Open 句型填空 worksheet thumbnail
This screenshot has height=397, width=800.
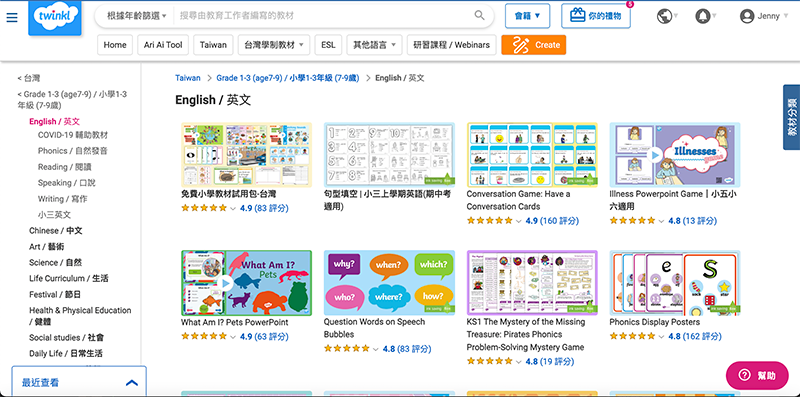pyautogui.click(x=389, y=155)
